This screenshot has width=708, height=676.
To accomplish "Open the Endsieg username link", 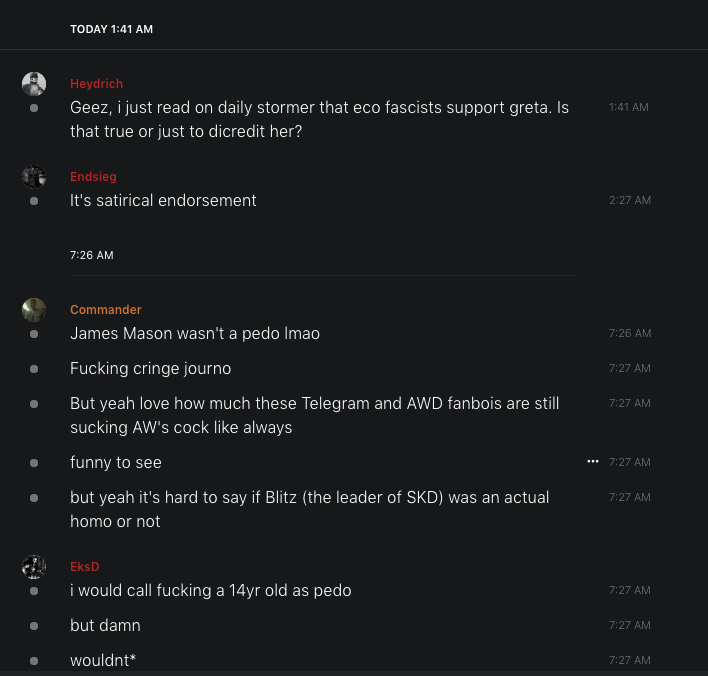I will (x=93, y=177).
